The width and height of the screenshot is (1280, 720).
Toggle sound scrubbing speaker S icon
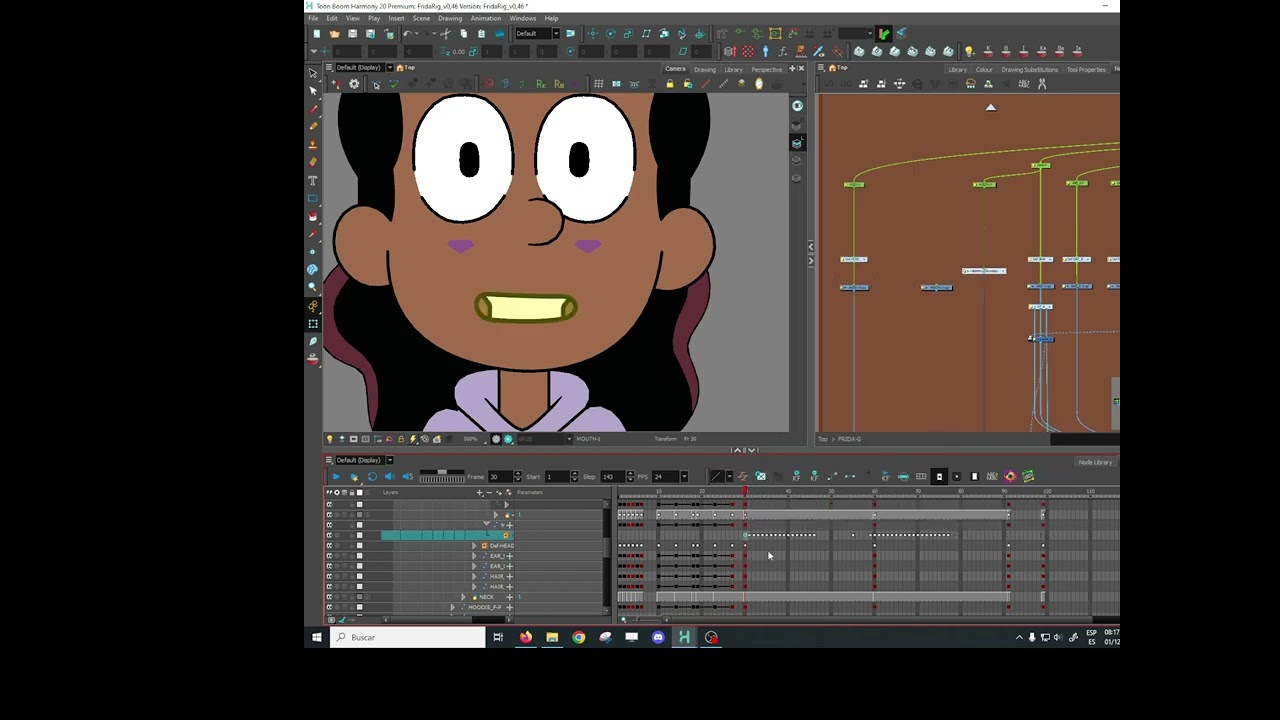tap(408, 476)
